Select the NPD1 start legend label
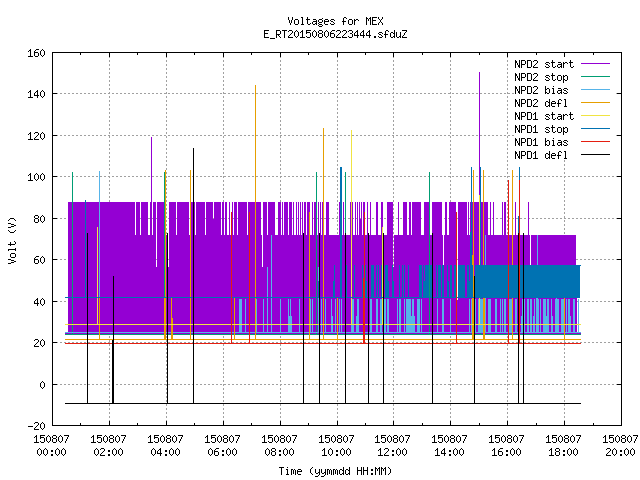 [x=544, y=116]
